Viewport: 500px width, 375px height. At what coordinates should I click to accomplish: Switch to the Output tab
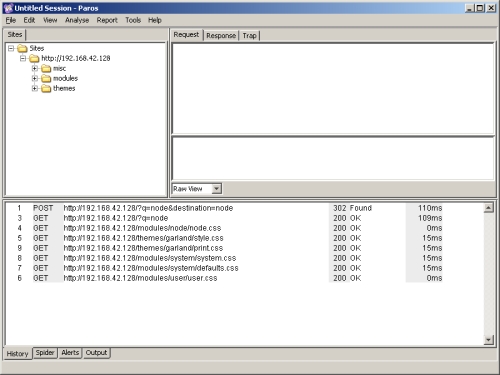tap(96, 353)
